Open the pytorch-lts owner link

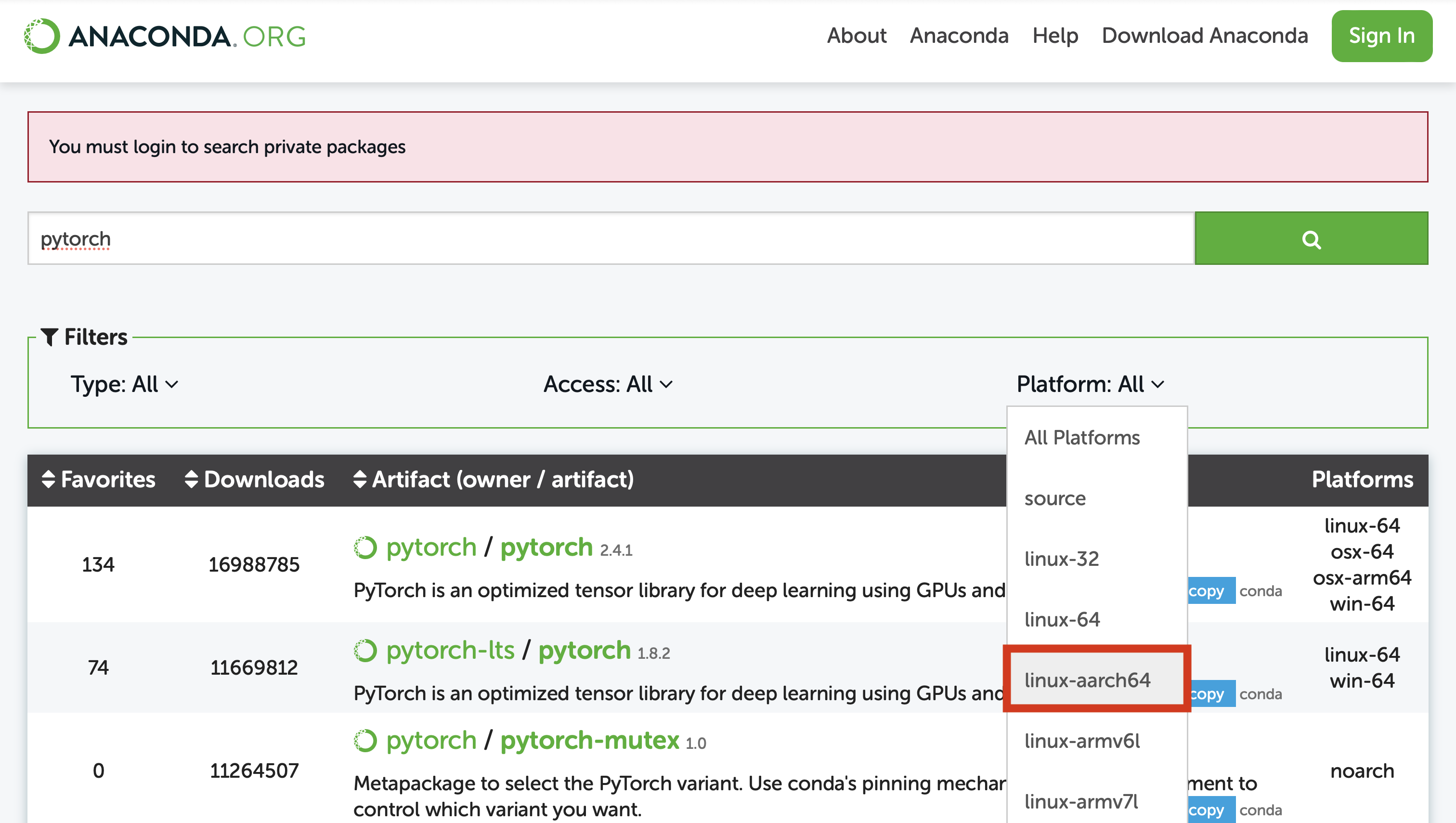(451, 650)
